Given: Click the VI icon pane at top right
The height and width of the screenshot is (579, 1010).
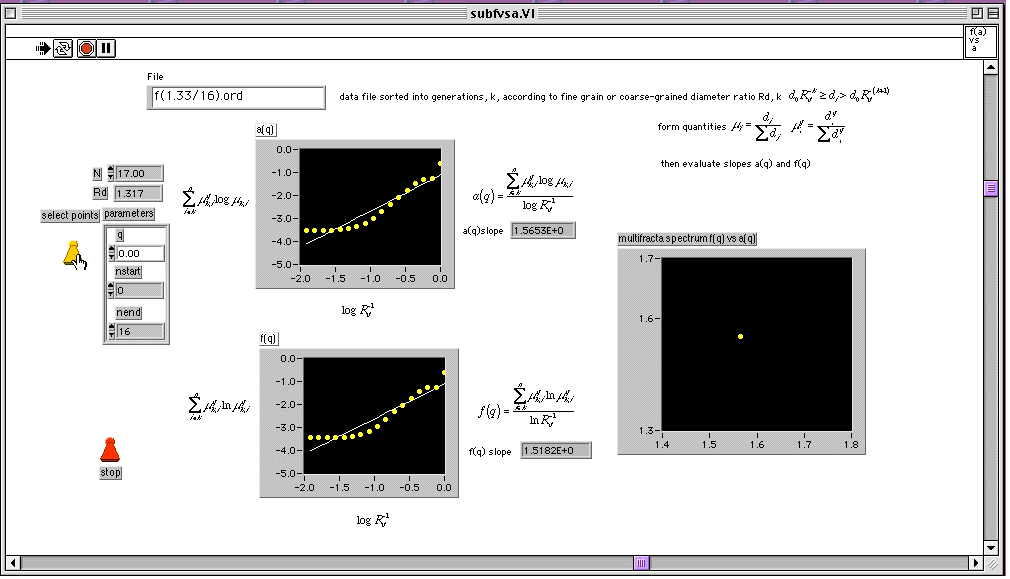Looking at the screenshot, I should 978,39.
